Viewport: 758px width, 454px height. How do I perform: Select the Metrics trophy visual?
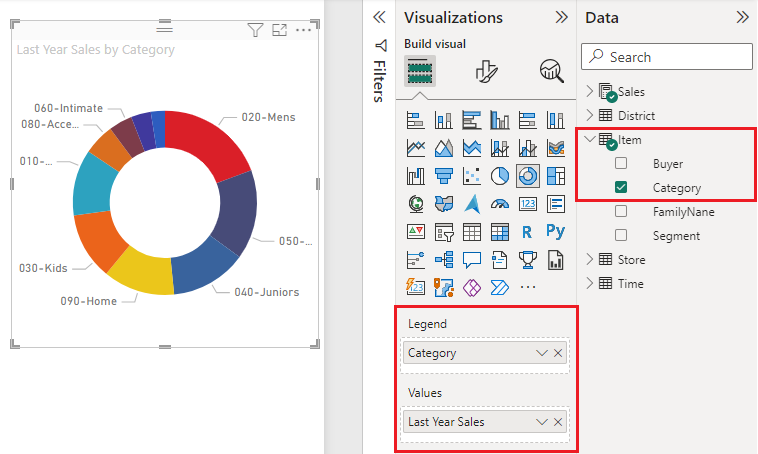527,260
